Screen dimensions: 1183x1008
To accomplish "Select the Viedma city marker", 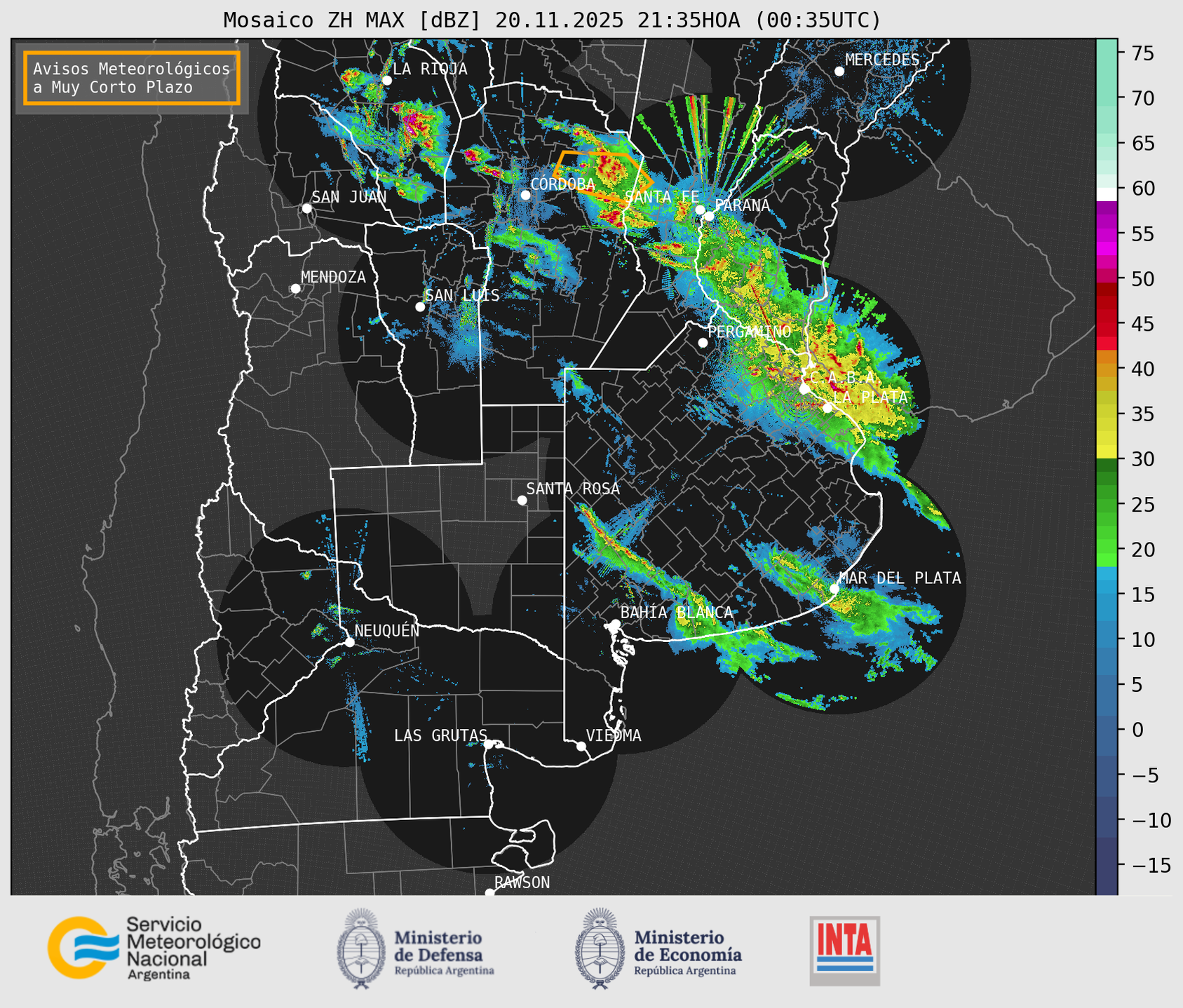I will point(581,746).
